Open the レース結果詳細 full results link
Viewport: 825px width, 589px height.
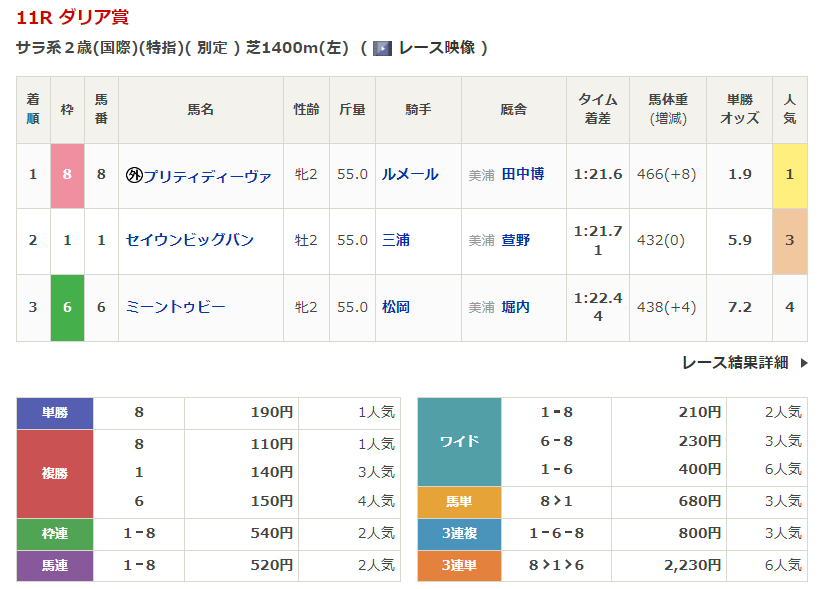735,363
